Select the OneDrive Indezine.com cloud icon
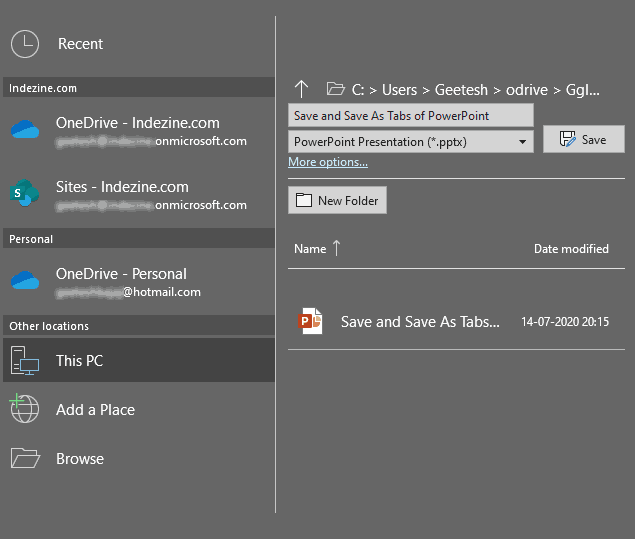This screenshot has width=635, height=539. tap(25, 130)
